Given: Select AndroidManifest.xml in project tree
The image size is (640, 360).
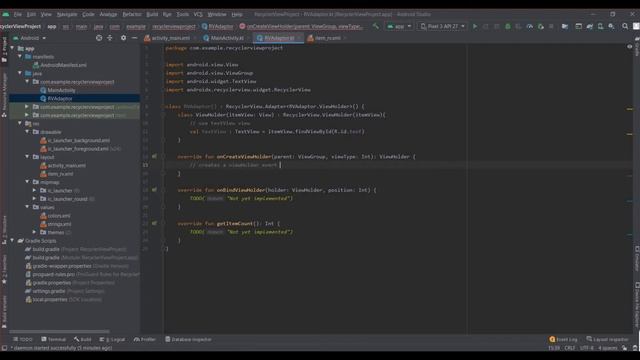Looking at the screenshot, I should point(63,65).
